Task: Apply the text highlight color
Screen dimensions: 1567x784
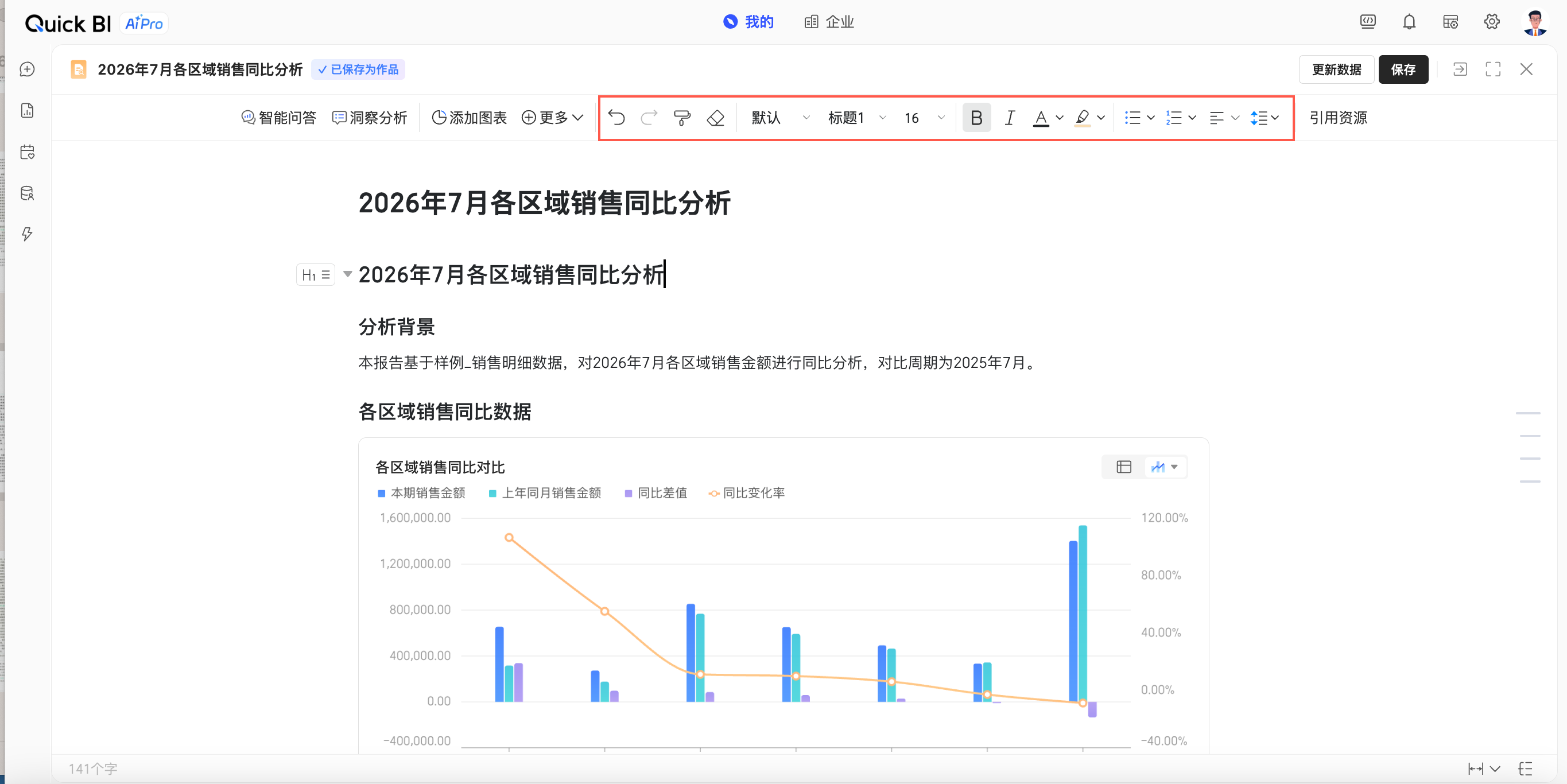Action: click(1082, 118)
